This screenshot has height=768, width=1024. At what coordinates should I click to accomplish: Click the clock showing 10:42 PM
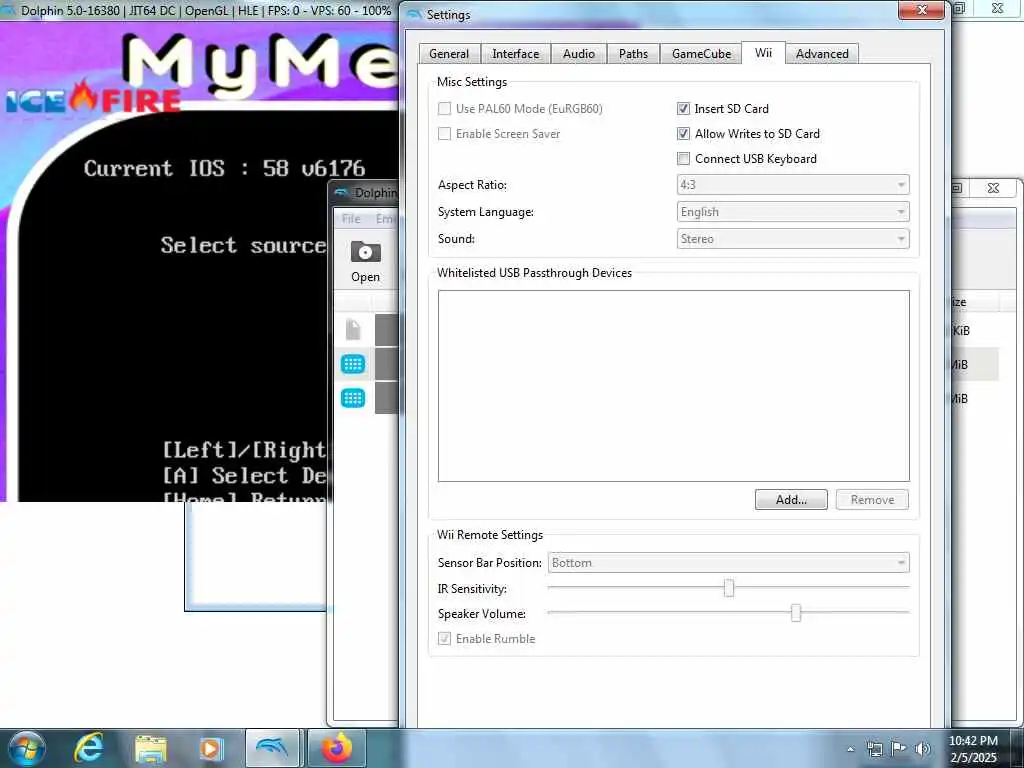pyautogui.click(x=973, y=741)
